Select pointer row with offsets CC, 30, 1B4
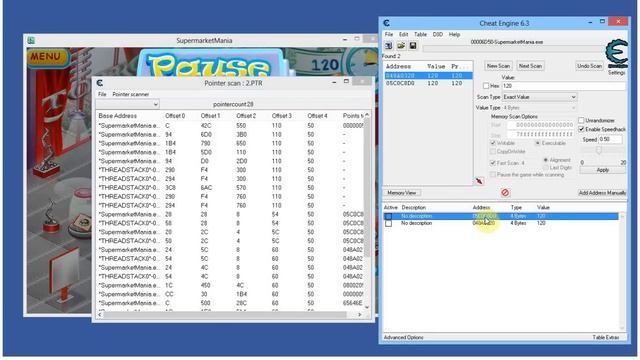640x360 pixels. [230, 294]
